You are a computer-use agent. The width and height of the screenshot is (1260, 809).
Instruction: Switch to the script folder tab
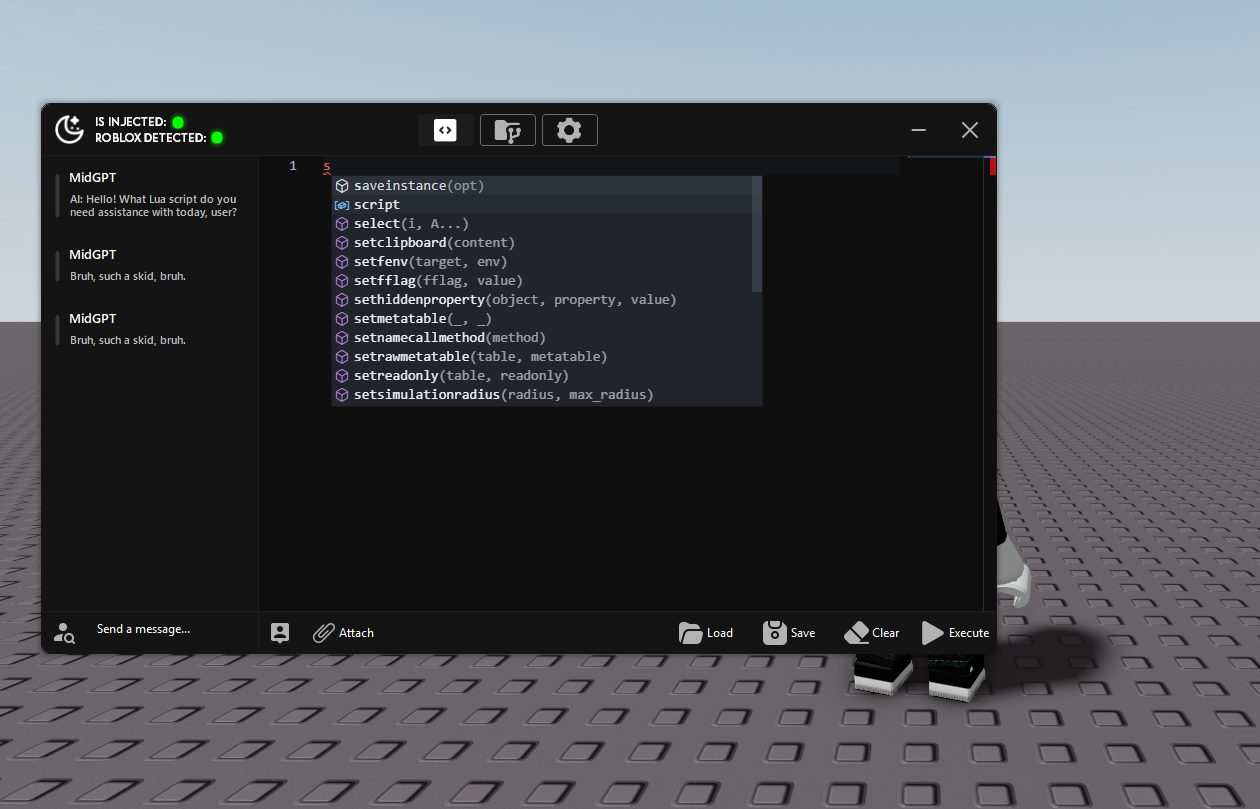click(508, 130)
